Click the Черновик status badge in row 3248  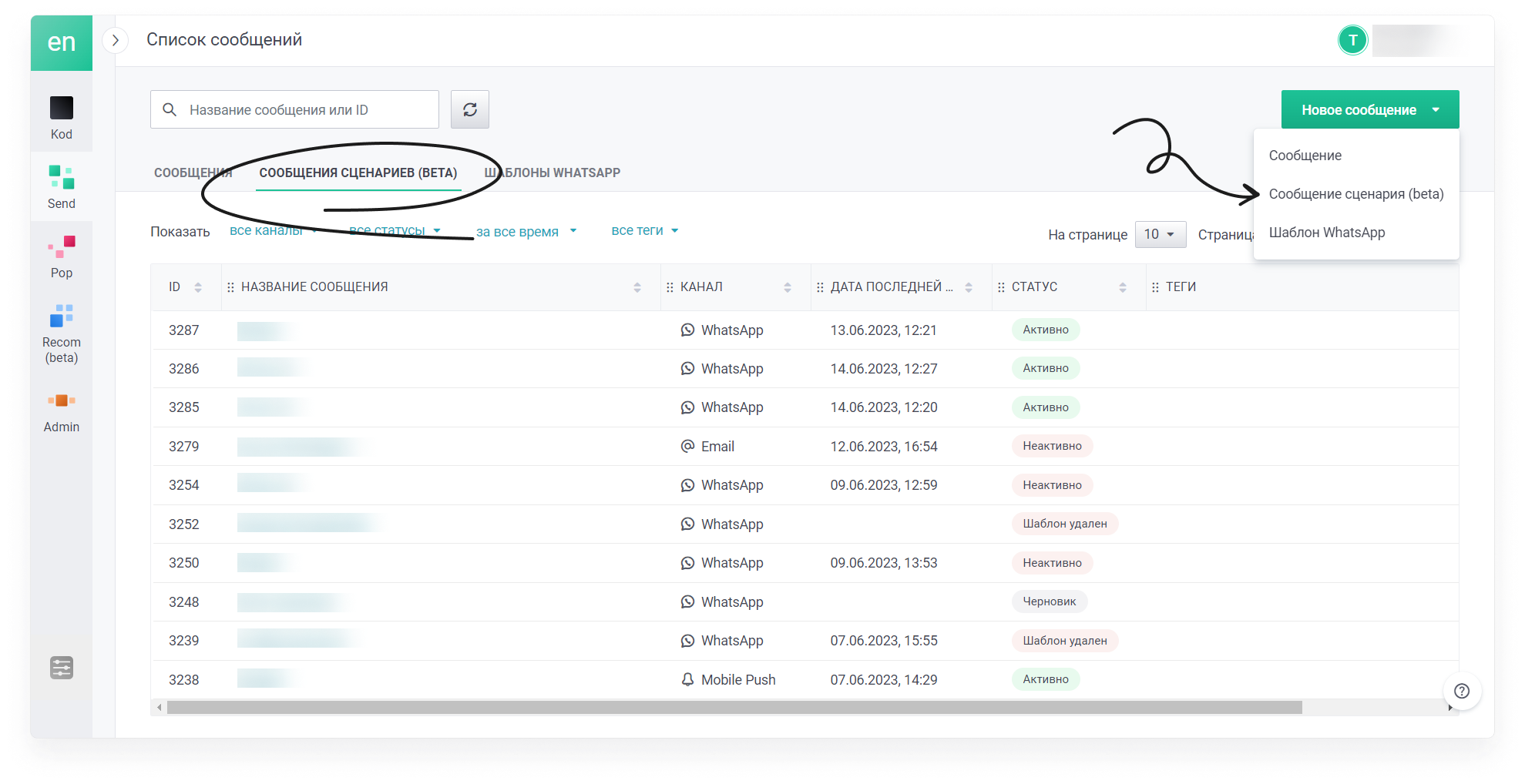1049,601
